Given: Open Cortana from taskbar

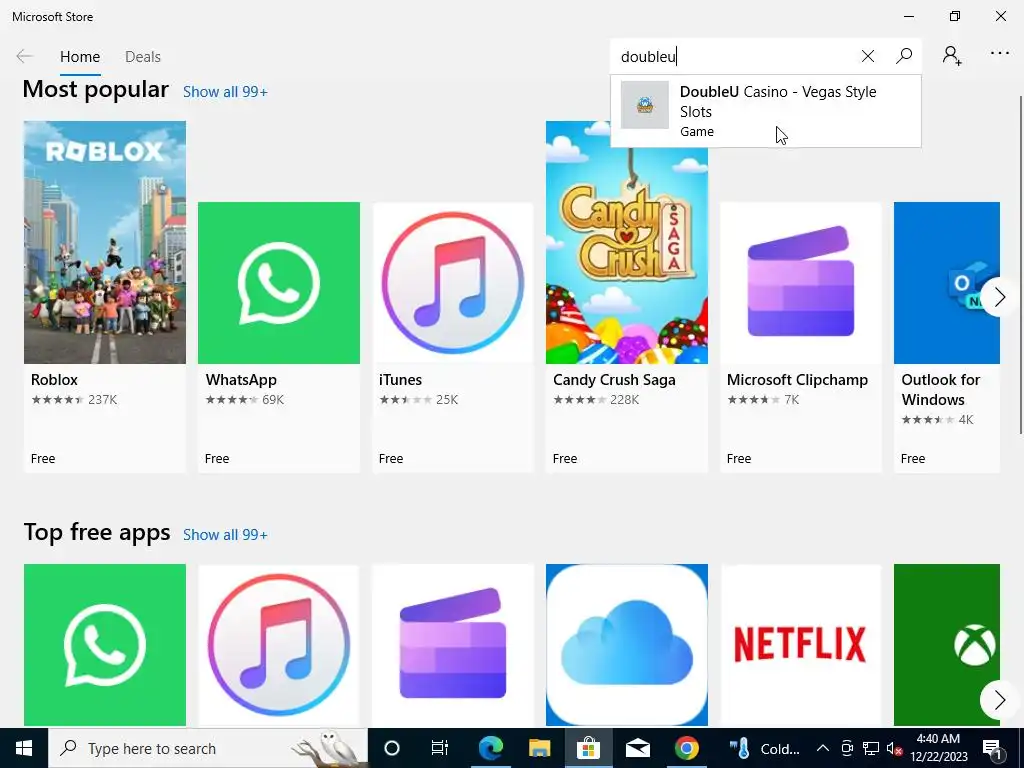Looking at the screenshot, I should pyautogui.click(x=392, y=748).
